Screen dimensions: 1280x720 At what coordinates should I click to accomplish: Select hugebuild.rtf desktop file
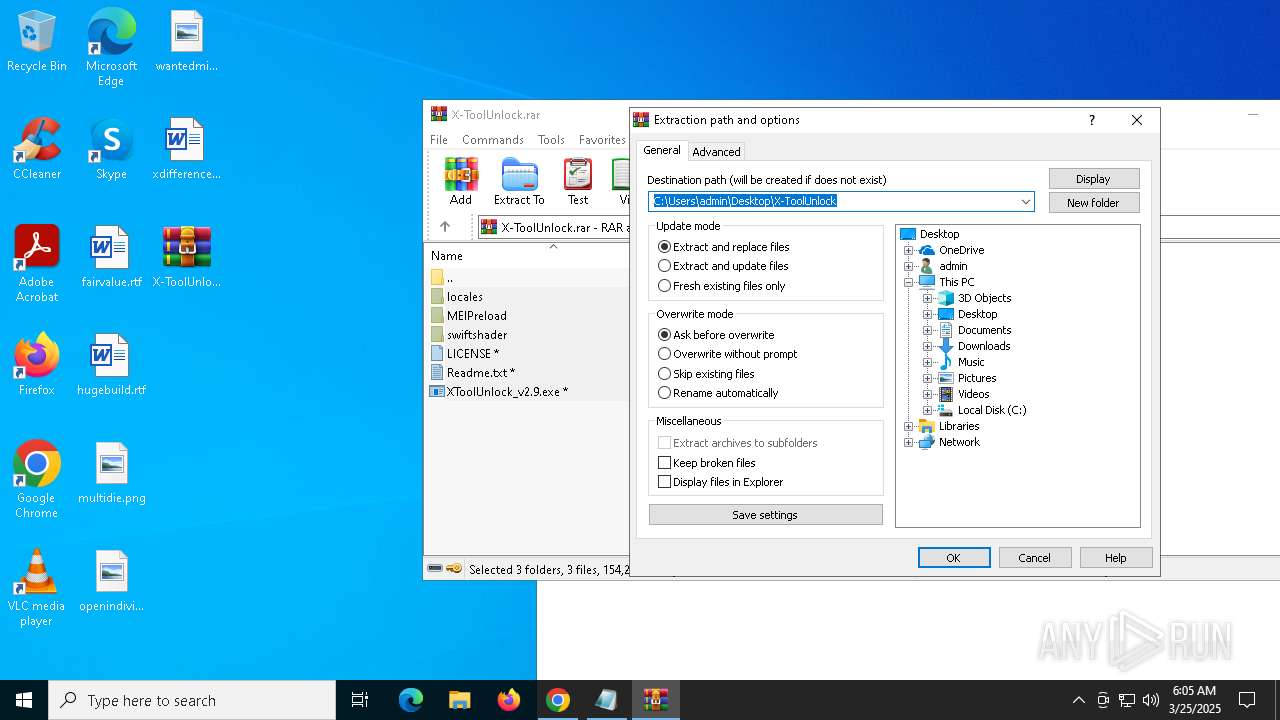[111, 365]
